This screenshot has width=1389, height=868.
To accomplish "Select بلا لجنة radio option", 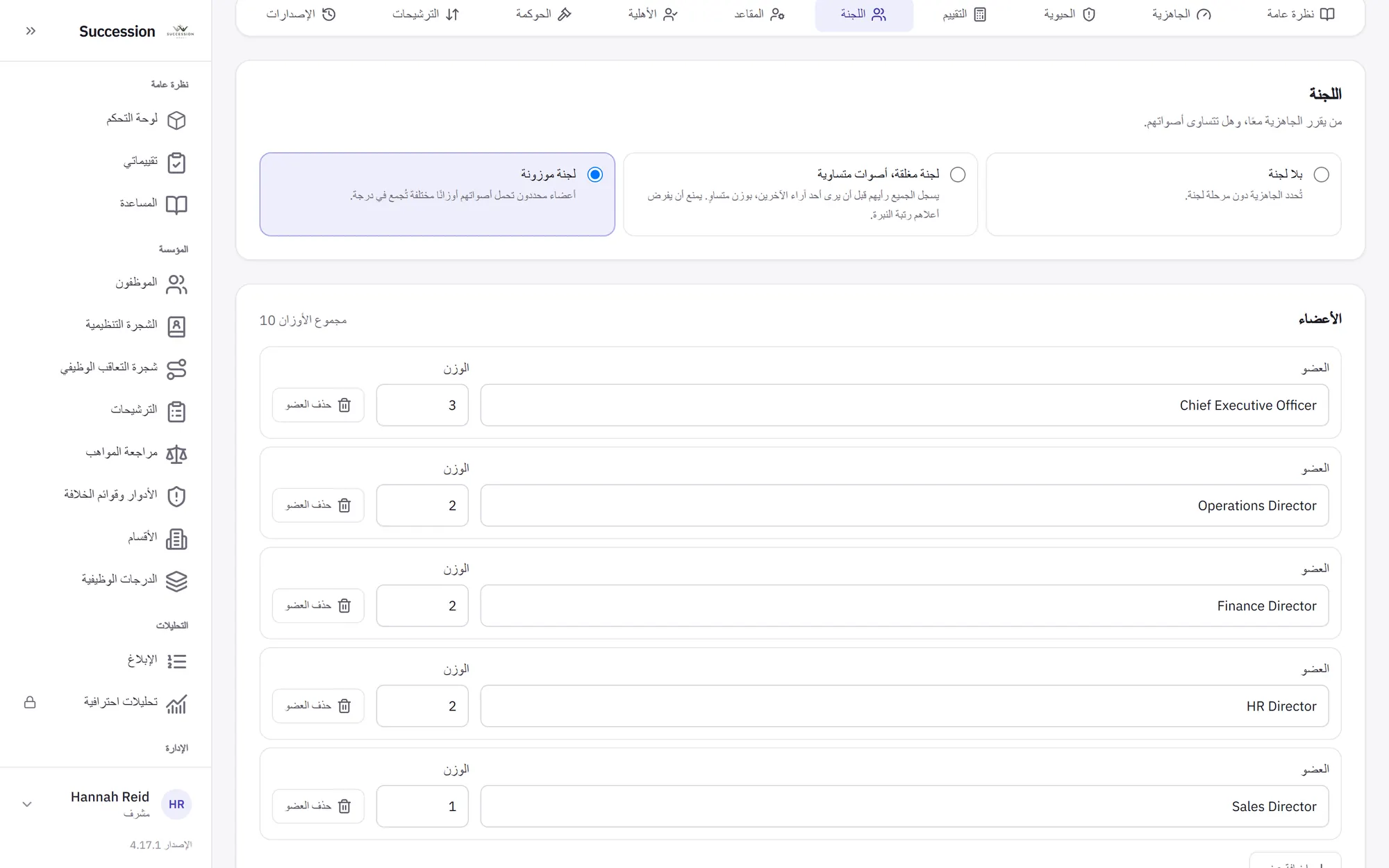I will click(1321, 174).
